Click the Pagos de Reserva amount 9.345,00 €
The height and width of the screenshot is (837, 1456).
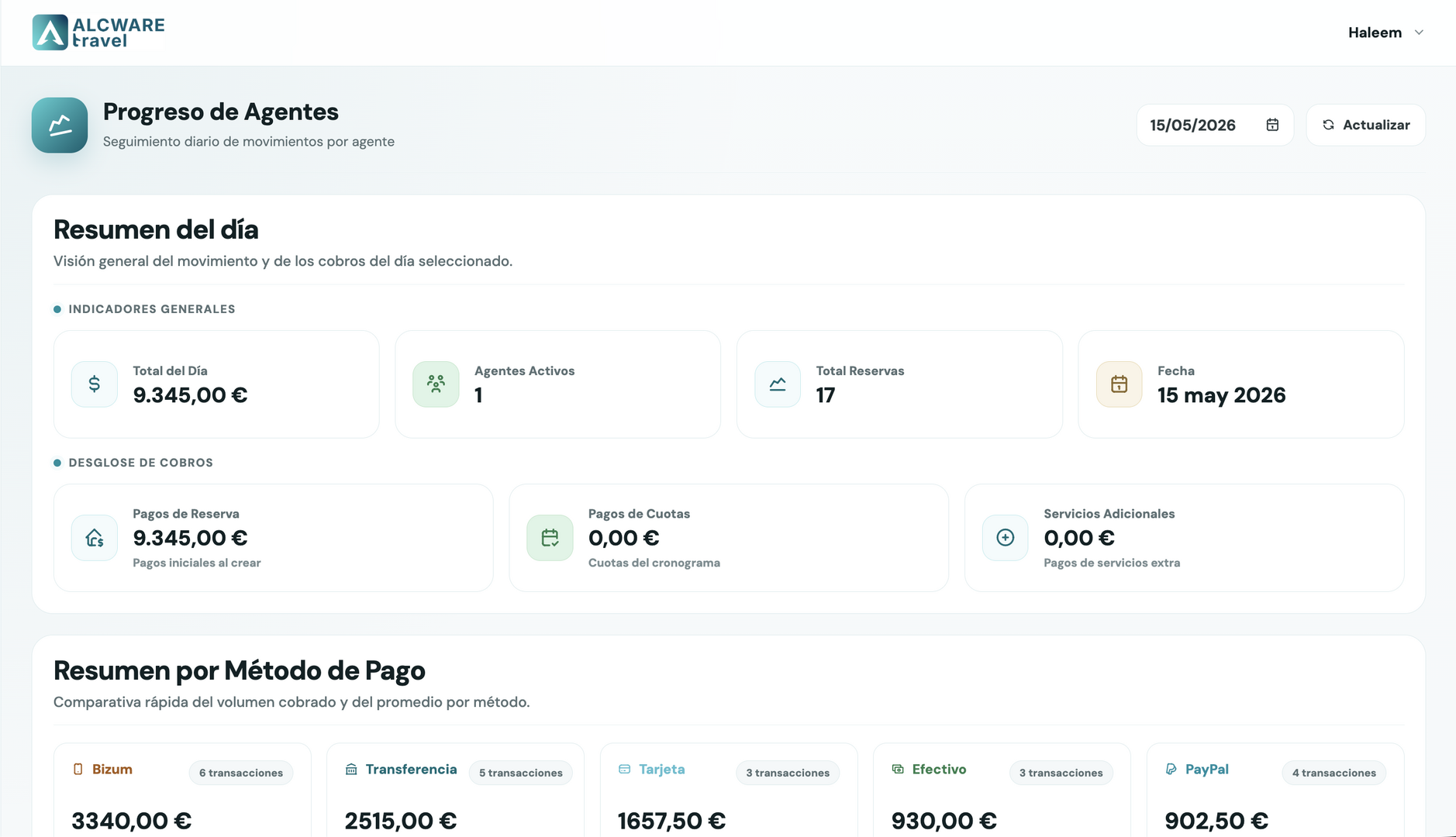tap(190, 538)
